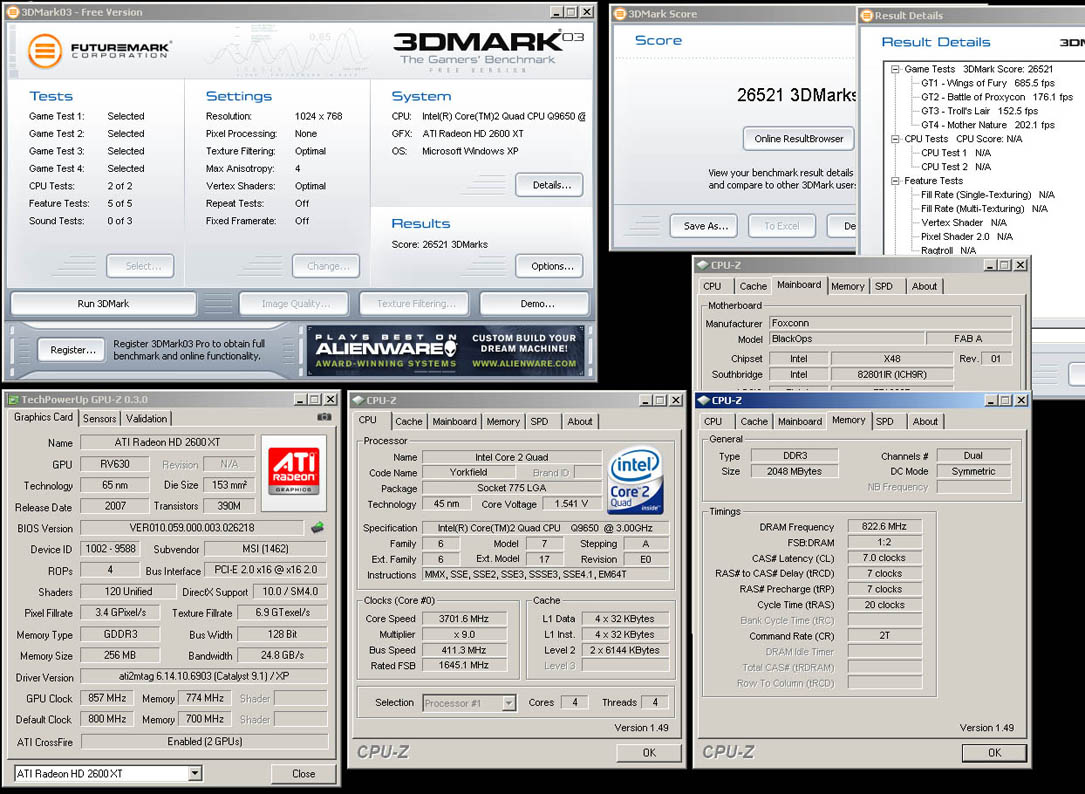The height and width of the screenshot is (794, 1085).
Task: Click the ATI Radeon logo in GPU-Z
Action: pyautogui.click(x=294, y=471)
